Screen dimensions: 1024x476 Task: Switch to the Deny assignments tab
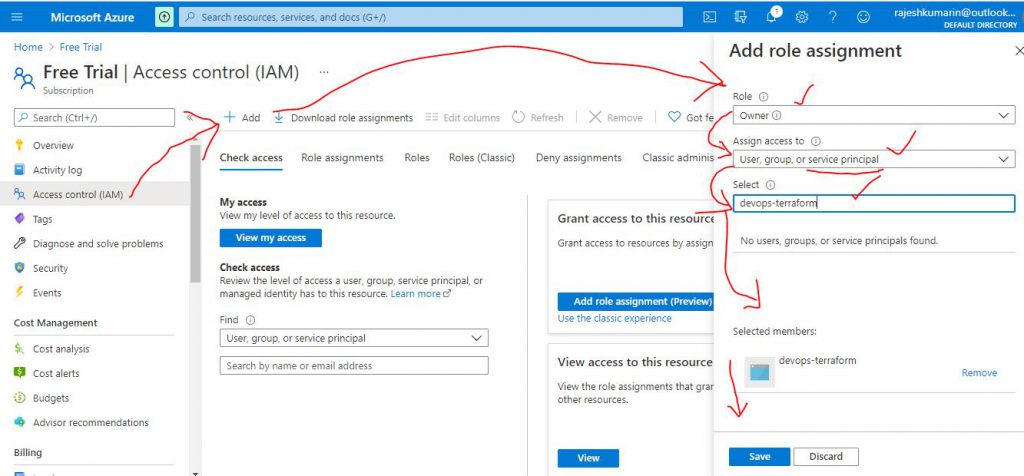578,158
